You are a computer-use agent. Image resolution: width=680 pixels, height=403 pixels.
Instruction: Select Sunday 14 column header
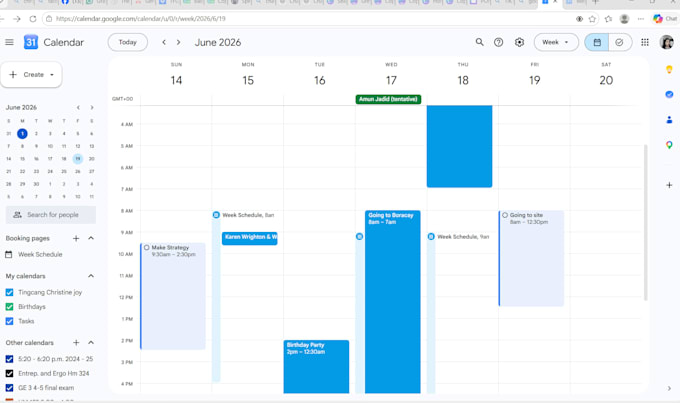176,80
